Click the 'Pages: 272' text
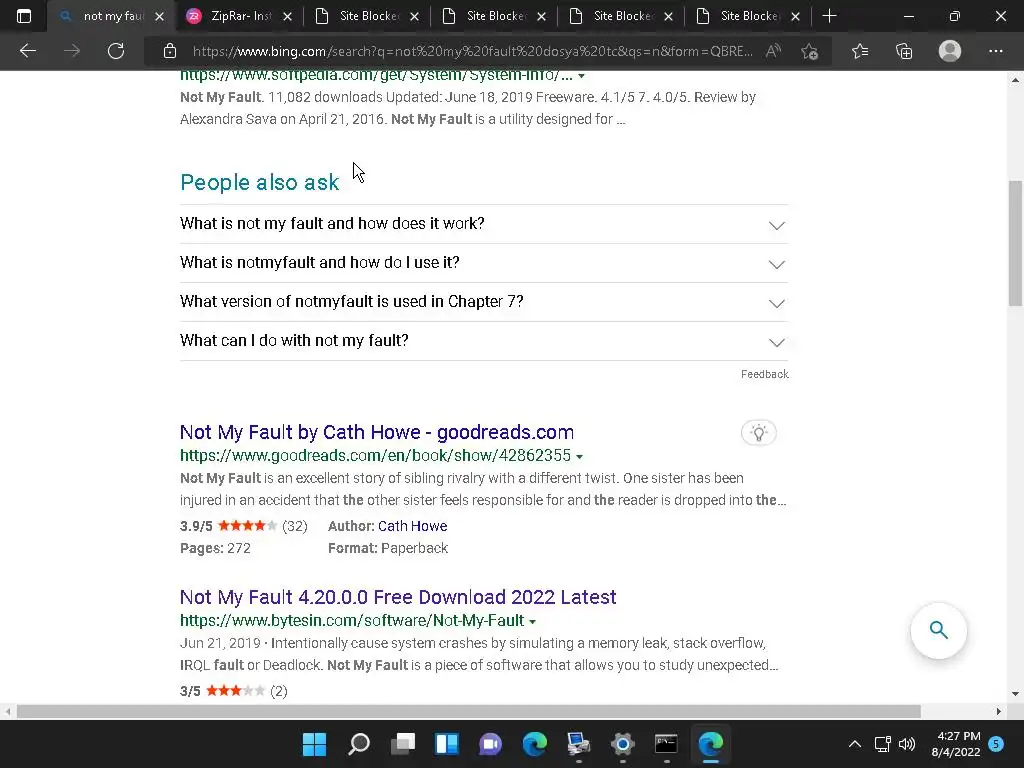Screen dimensions: 1024x768 click(x=216, y=549)
